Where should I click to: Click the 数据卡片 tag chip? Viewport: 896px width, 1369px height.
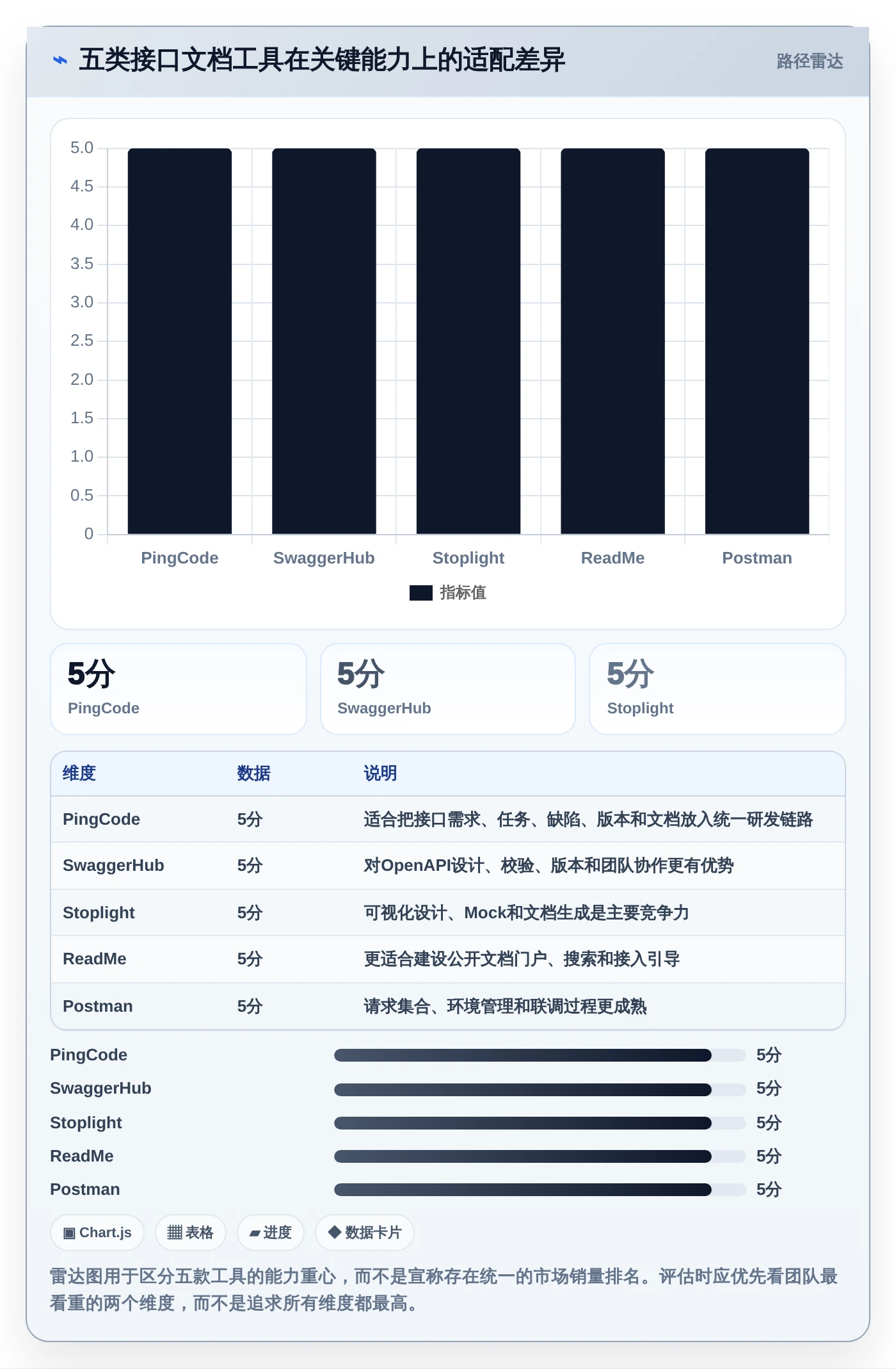click(x=365, y=1233)
